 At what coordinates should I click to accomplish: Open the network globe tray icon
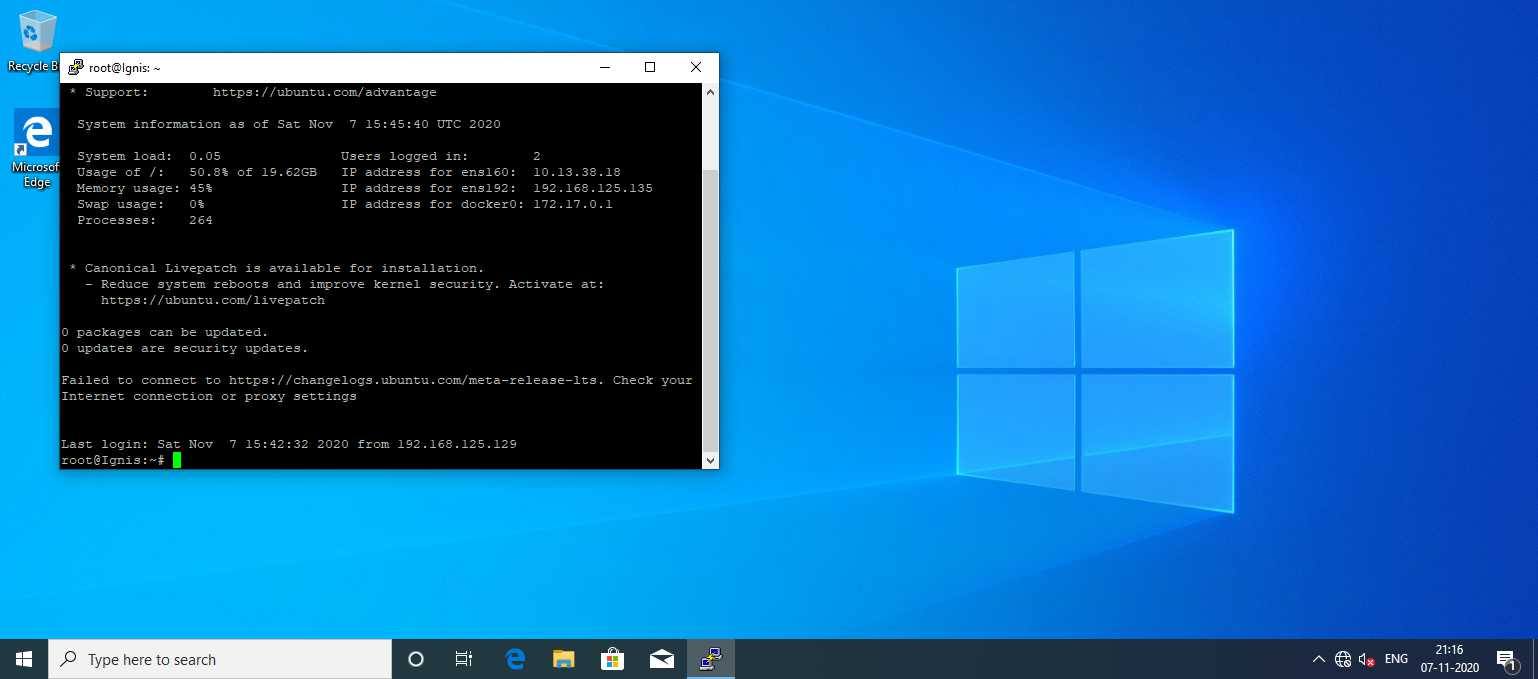[1343, 659]
